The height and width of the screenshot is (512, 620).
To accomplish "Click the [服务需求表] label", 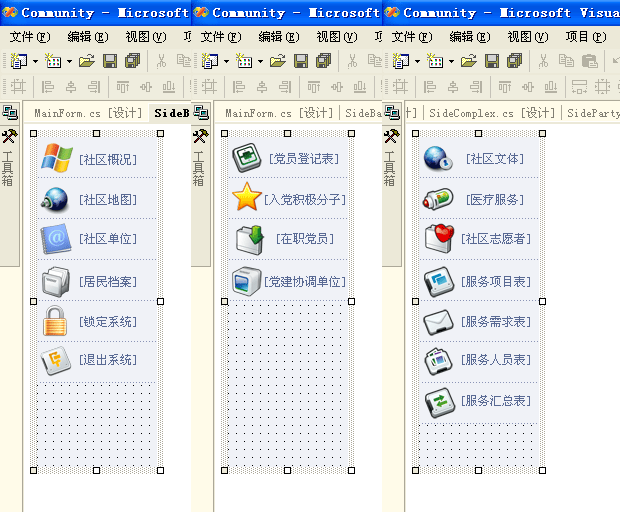I will 496,321.
